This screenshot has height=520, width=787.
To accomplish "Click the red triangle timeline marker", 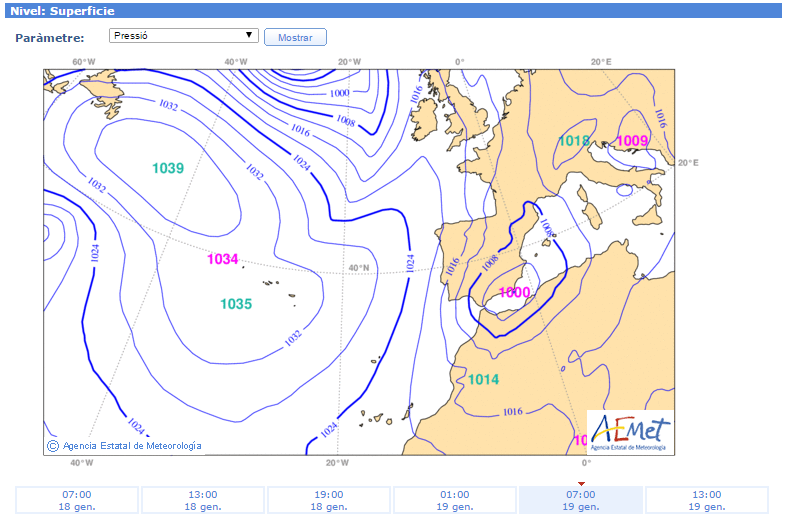I will pyautogui.click(x=581, y=484).
